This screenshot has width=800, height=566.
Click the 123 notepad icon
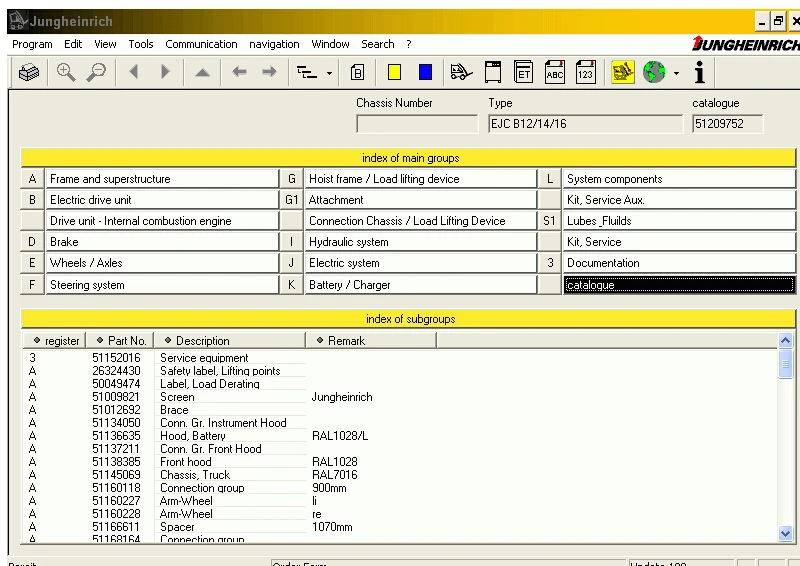pyautogui.click(x=585, y=72)
